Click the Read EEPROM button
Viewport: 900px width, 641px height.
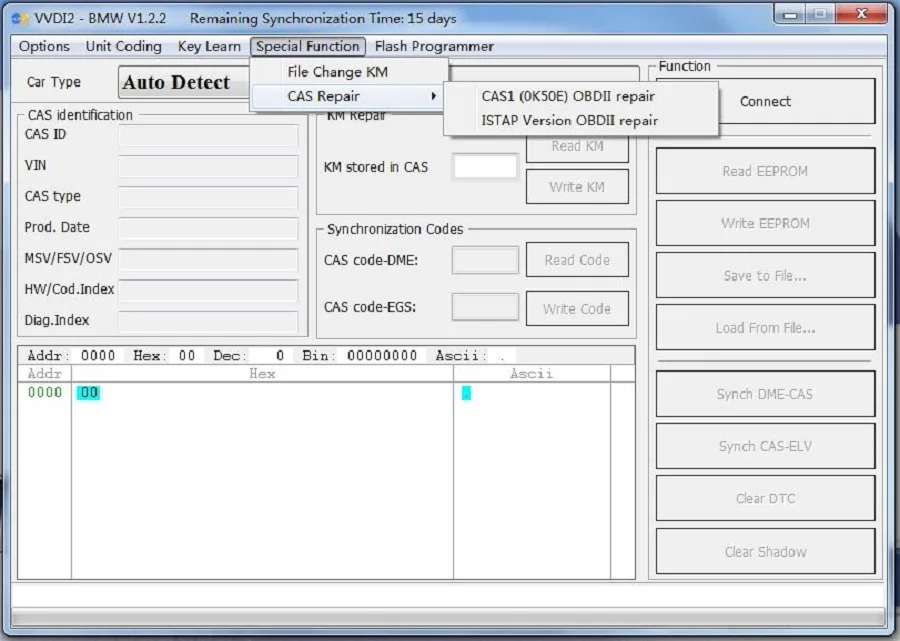765,171
